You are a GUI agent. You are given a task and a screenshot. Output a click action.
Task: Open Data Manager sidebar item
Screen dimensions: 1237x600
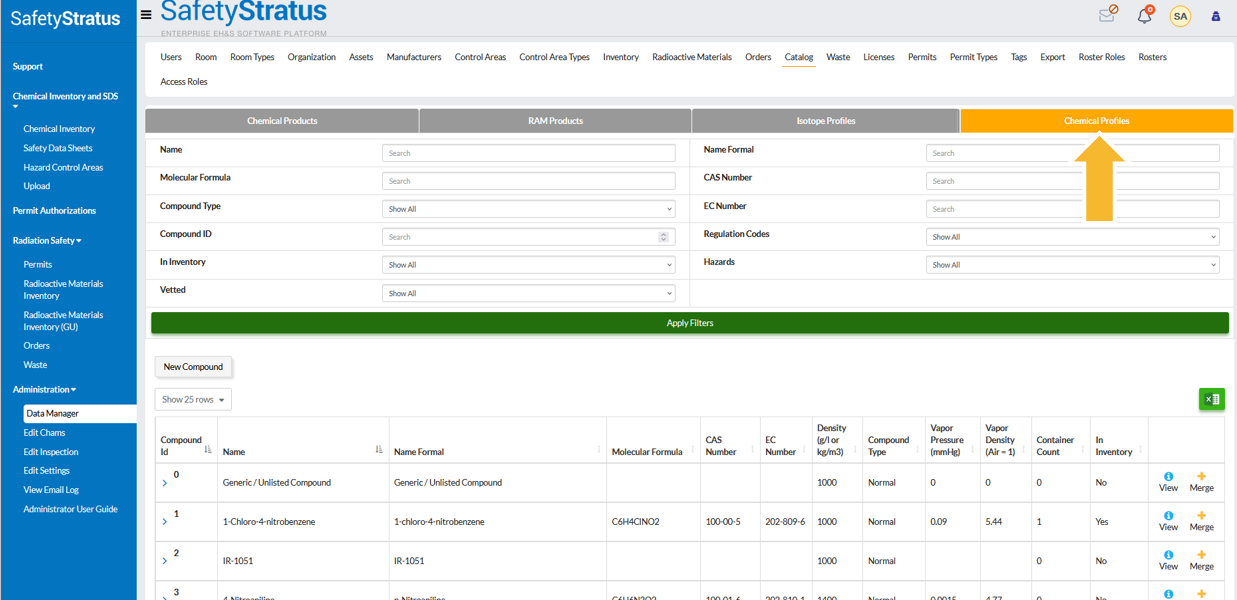pos(79,413)
